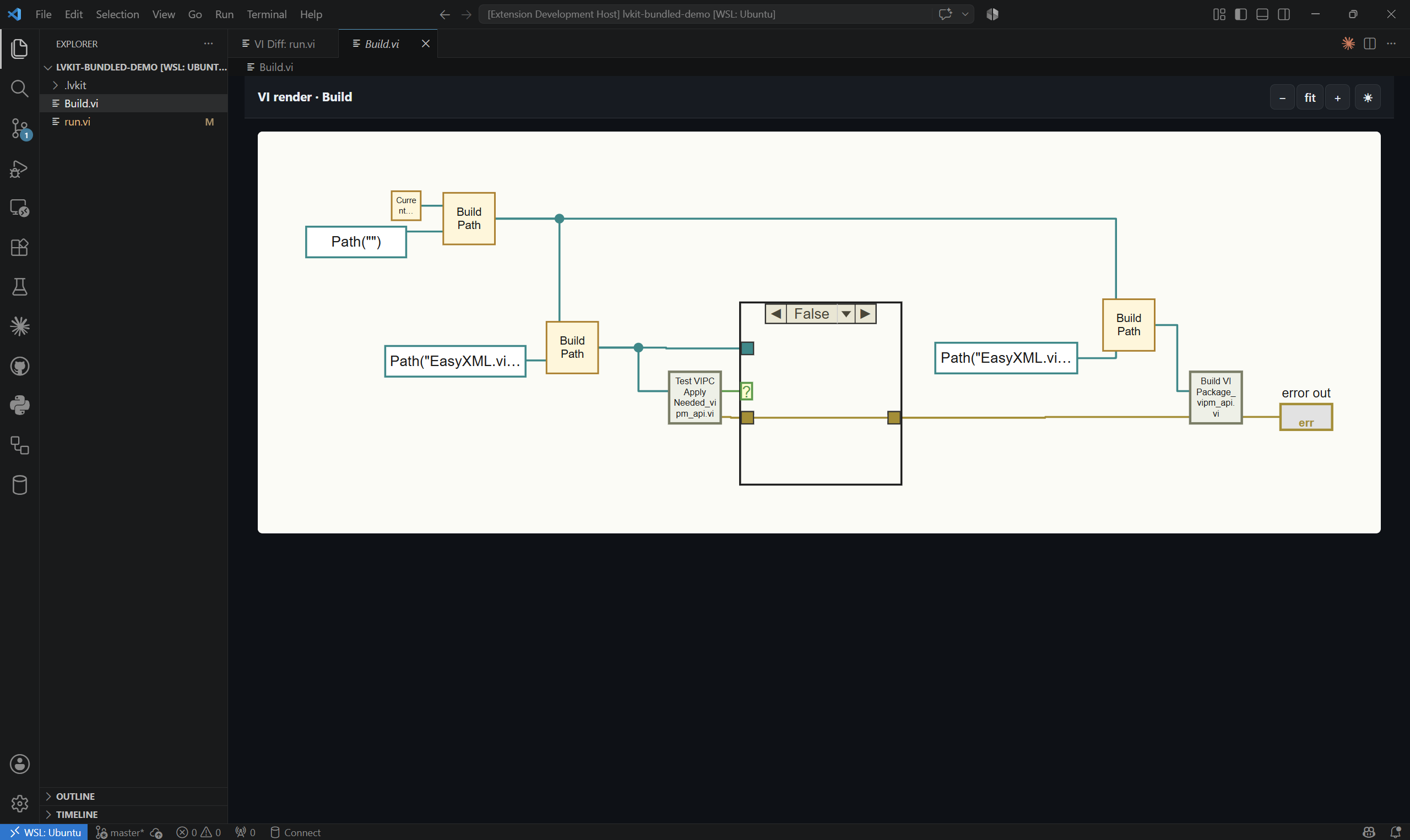Open Testing flask icon view
The height and width of the screenshot is (840, 1410).
[19, 287]
